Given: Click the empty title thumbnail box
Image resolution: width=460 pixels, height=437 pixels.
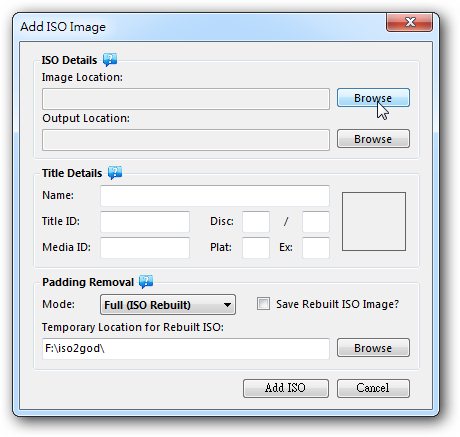Looking at the screenshot, I should pyautogui.click(x=374, y=221).
